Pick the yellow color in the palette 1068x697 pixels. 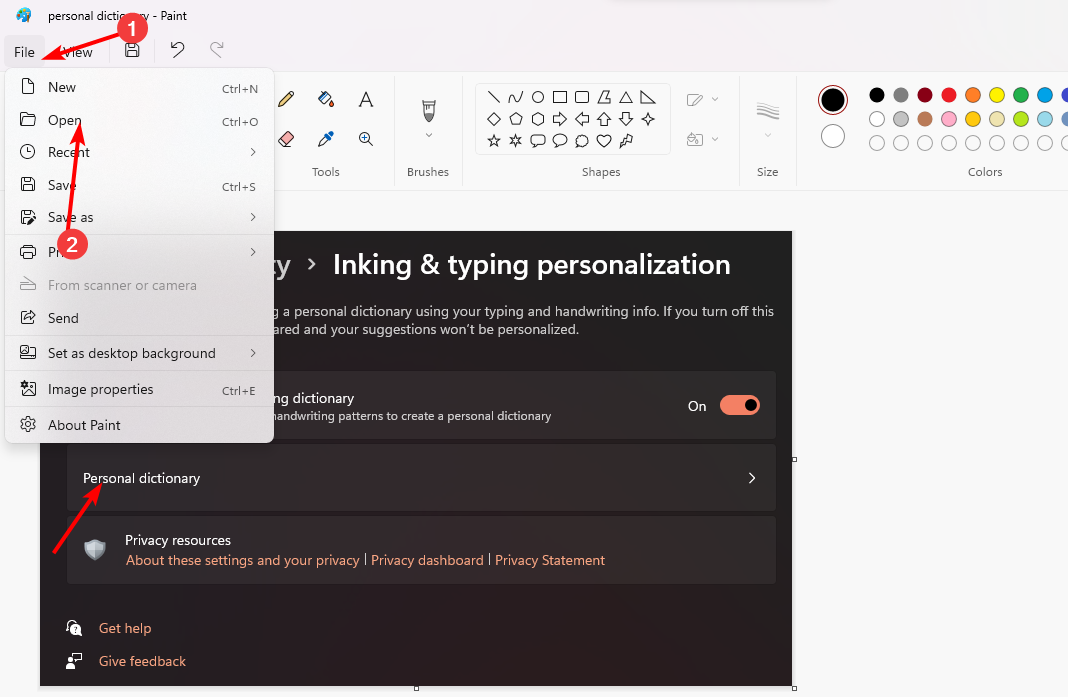tap(996, 95)
